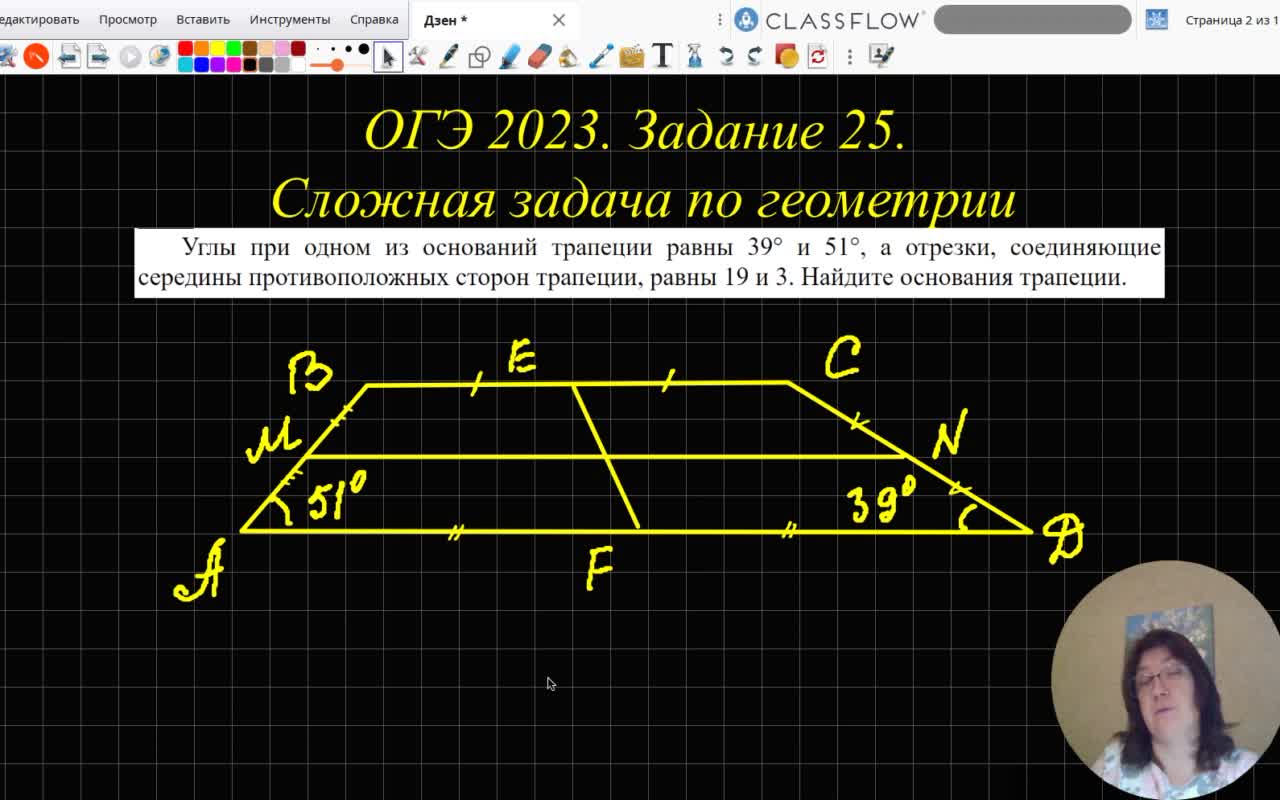Open the Просмотр menu
The image size is (1280, 800).
128,18
